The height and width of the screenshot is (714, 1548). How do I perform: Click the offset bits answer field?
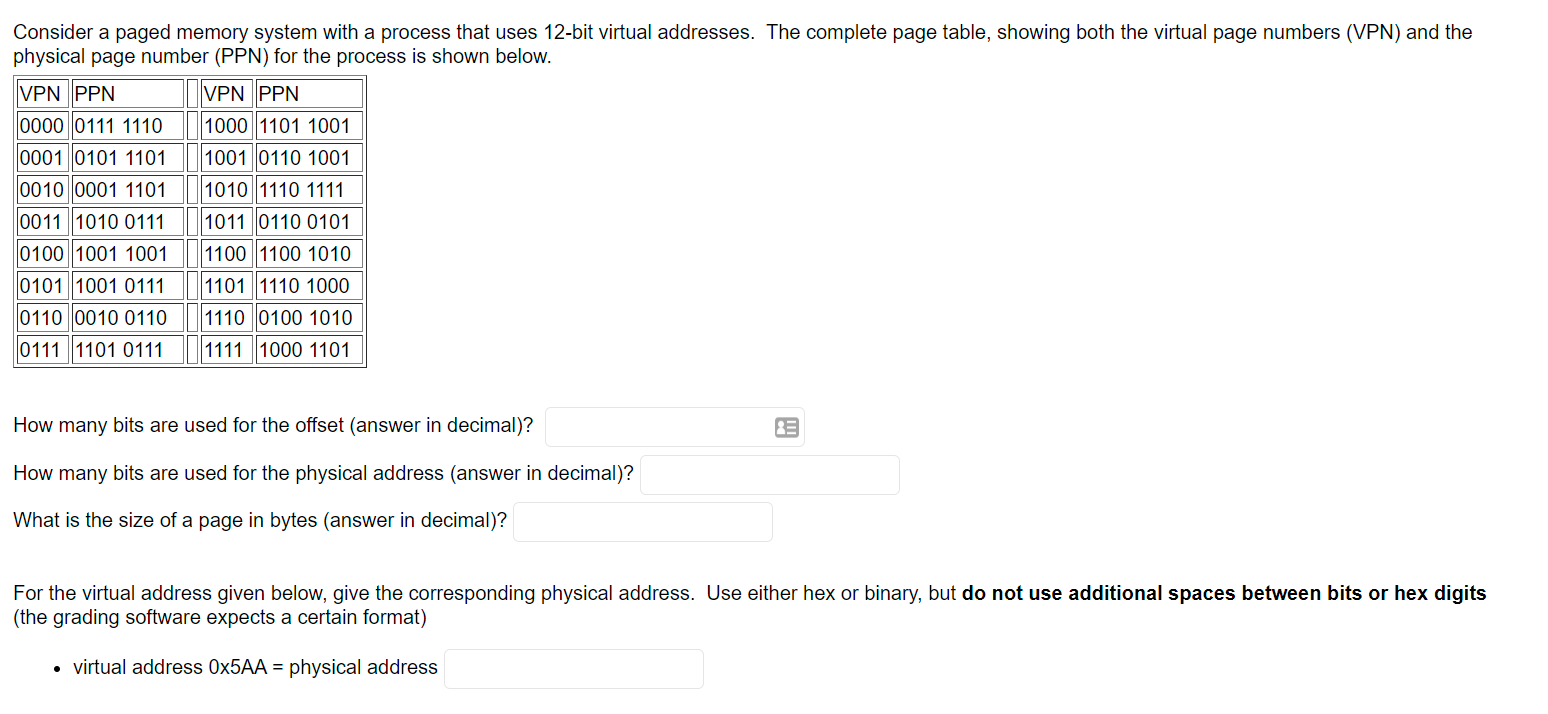[675, 427]
